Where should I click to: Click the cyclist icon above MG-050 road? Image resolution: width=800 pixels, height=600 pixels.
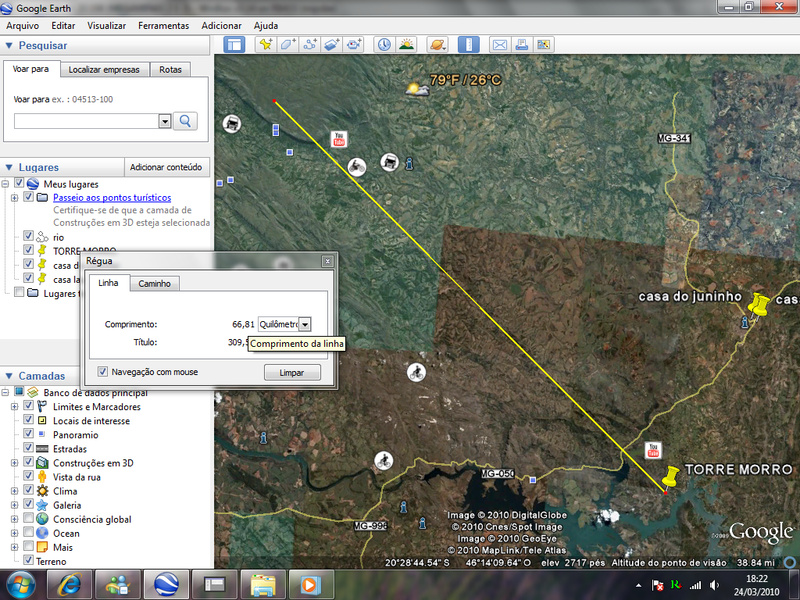(383, 461)
